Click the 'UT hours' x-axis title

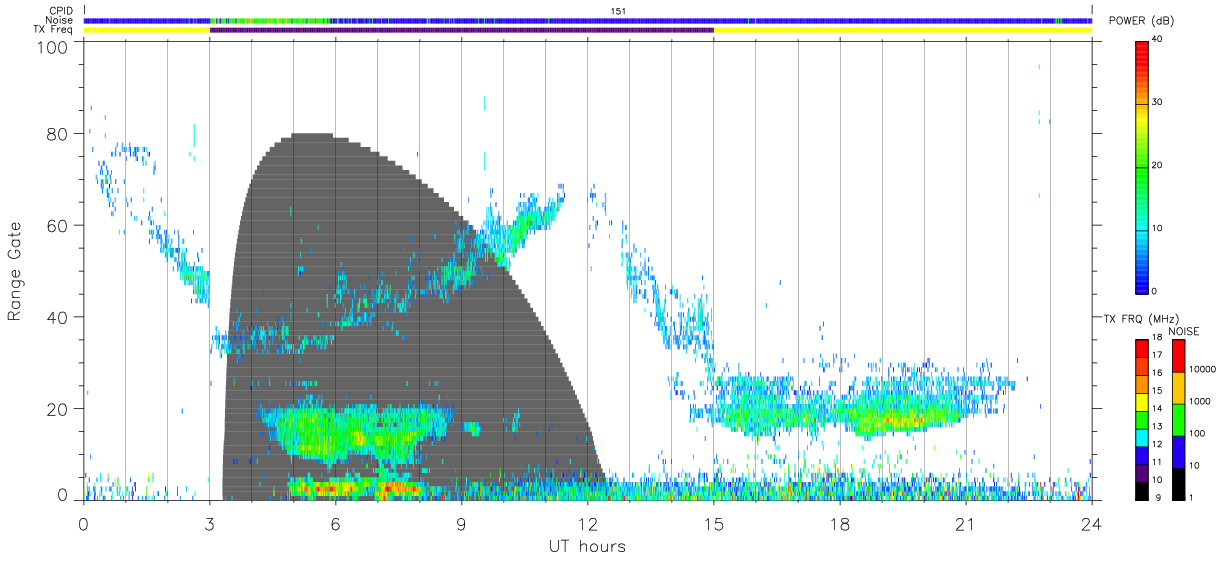coord(587,546)
